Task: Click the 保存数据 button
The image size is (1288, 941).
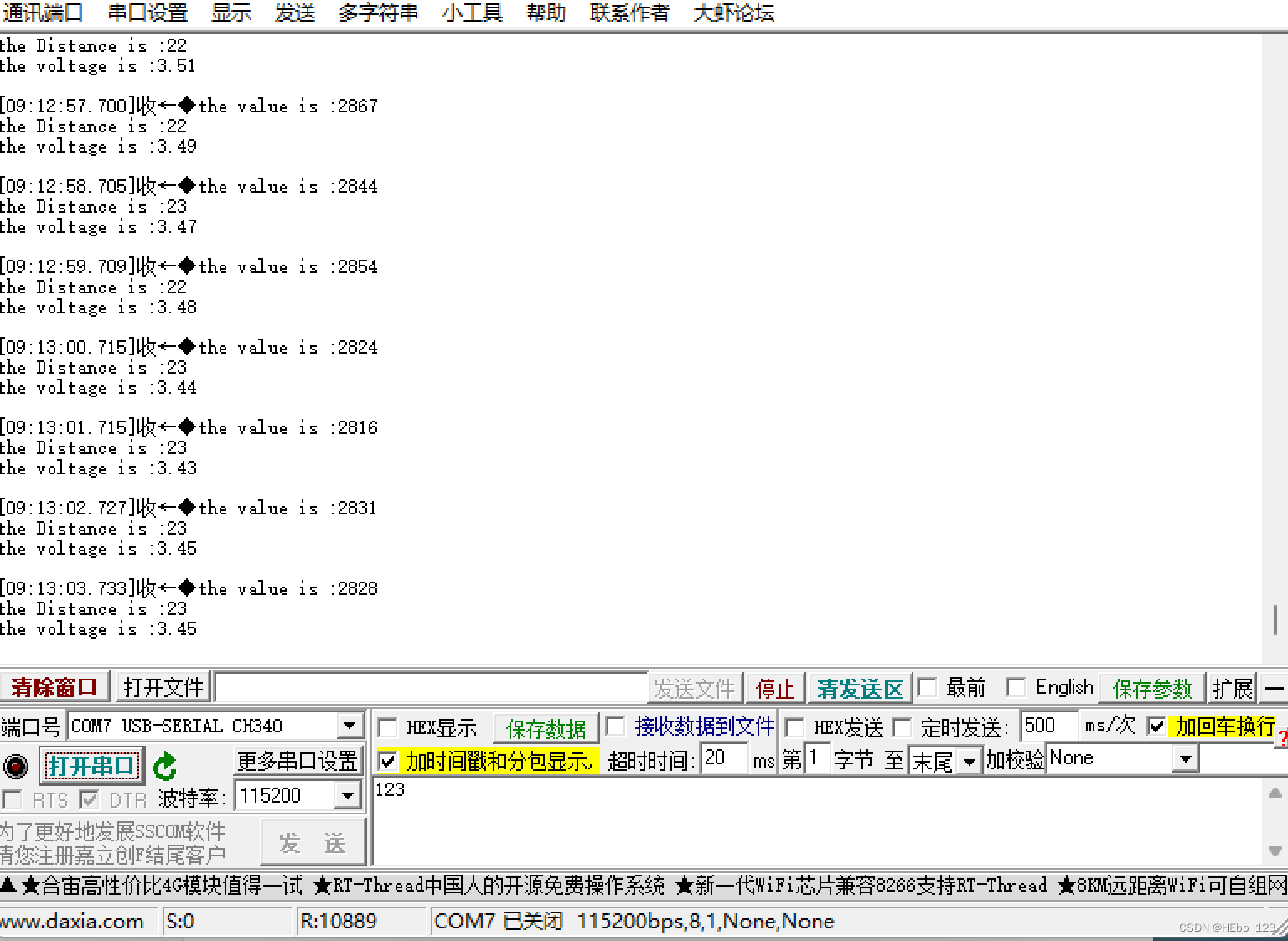Action: 546,728
